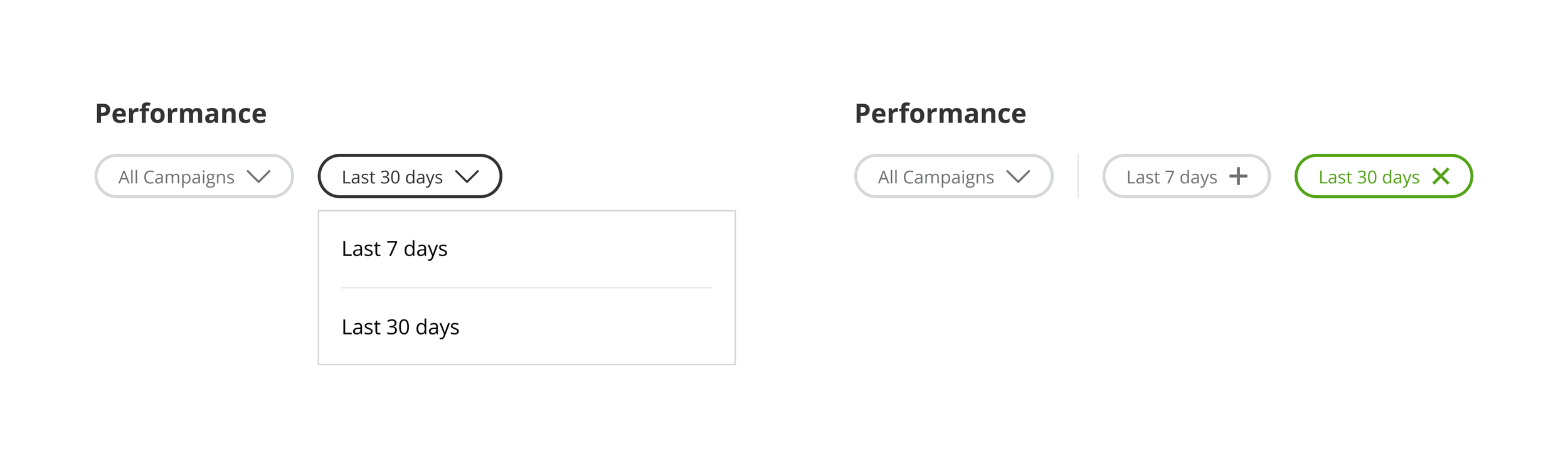Viewport: 1568px width, 460px height.
Task: Click the chevron of All Campaigns beside the open dropdown
Action: click(x=258, y=177)
